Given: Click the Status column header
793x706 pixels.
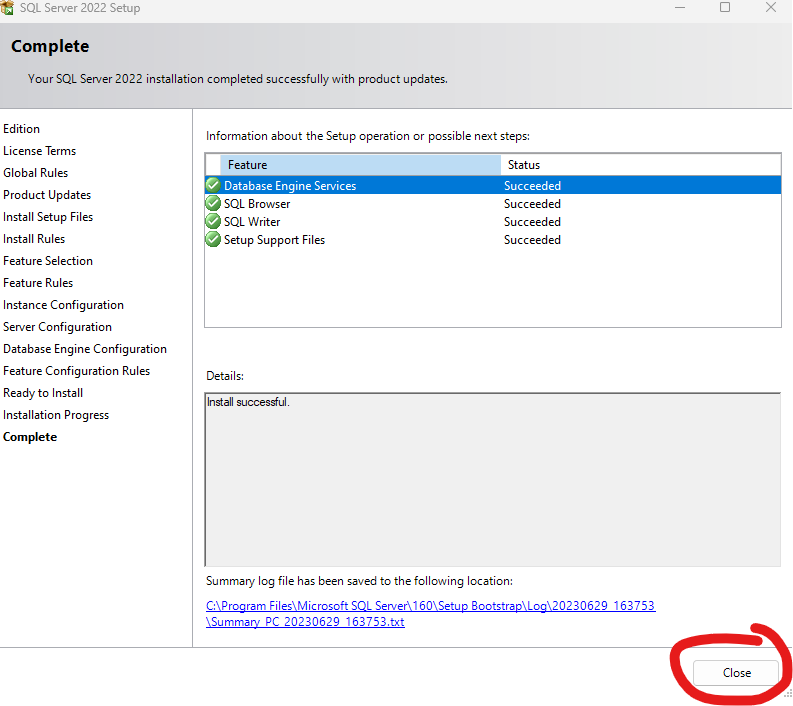Looking at the screenshot, I should [641, 165].
